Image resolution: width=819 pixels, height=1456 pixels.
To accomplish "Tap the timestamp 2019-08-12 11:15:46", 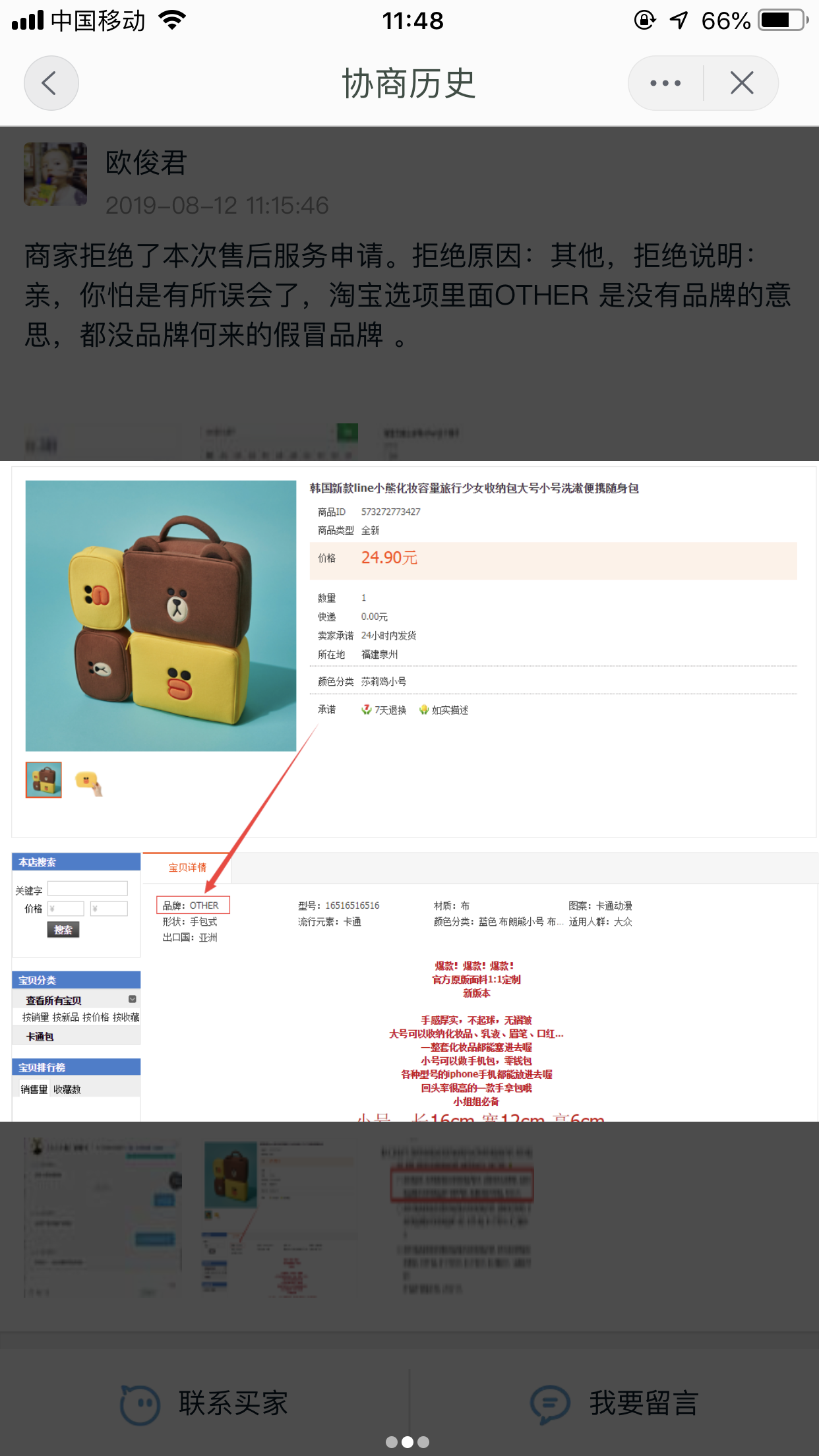I will pos(217,205).
